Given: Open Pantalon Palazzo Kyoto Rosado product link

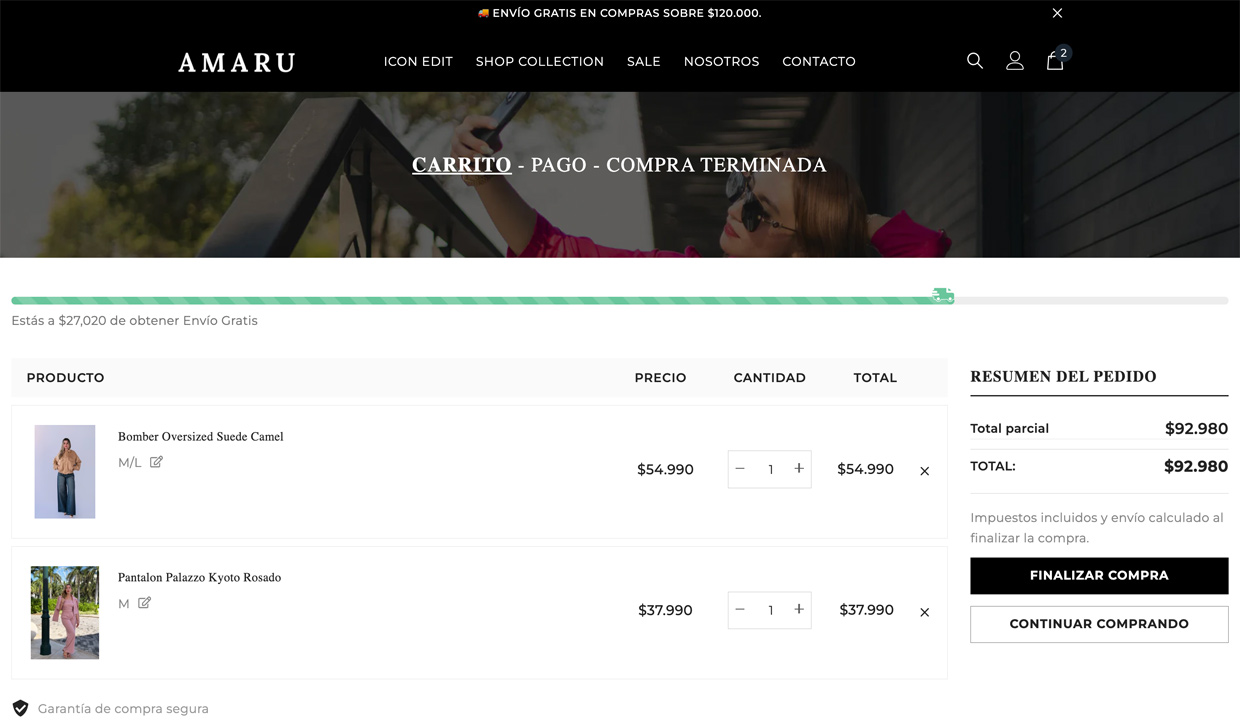Looking at the screenshot, I should tap(199, 578).
